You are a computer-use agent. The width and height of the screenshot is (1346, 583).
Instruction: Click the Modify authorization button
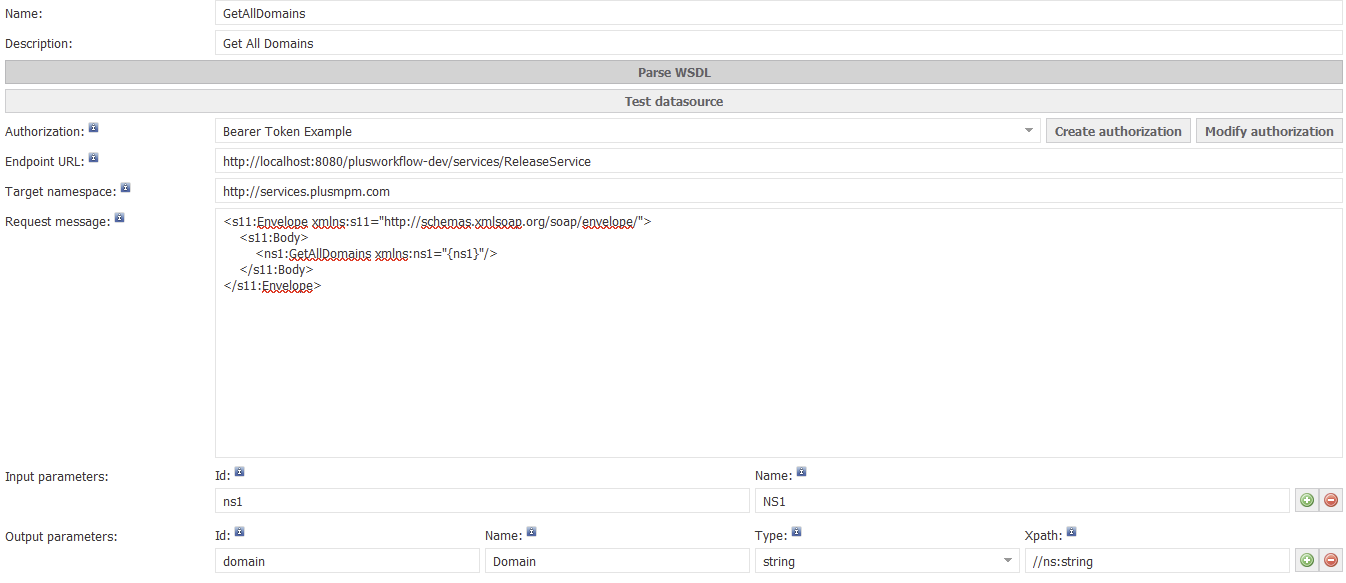click(x=1269, y=131)
